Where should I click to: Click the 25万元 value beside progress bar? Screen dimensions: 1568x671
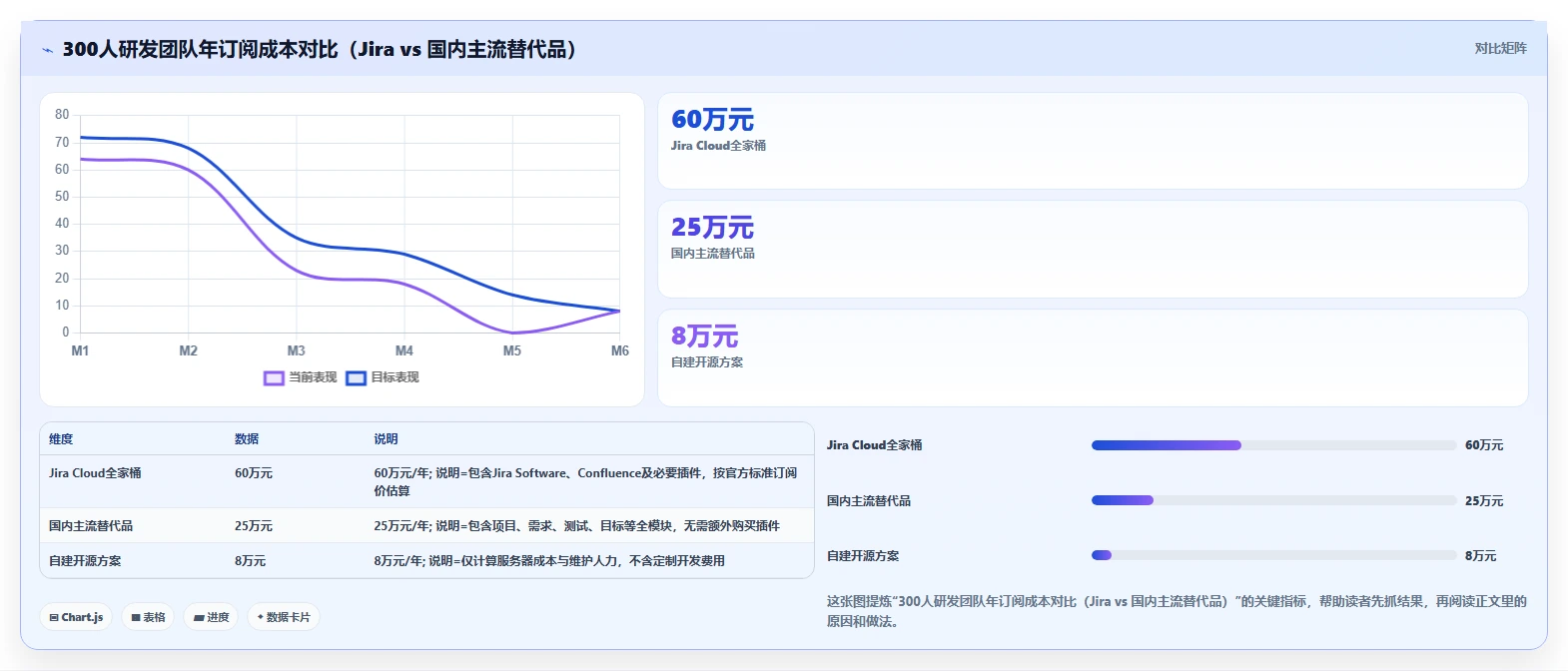[1484, 501]
